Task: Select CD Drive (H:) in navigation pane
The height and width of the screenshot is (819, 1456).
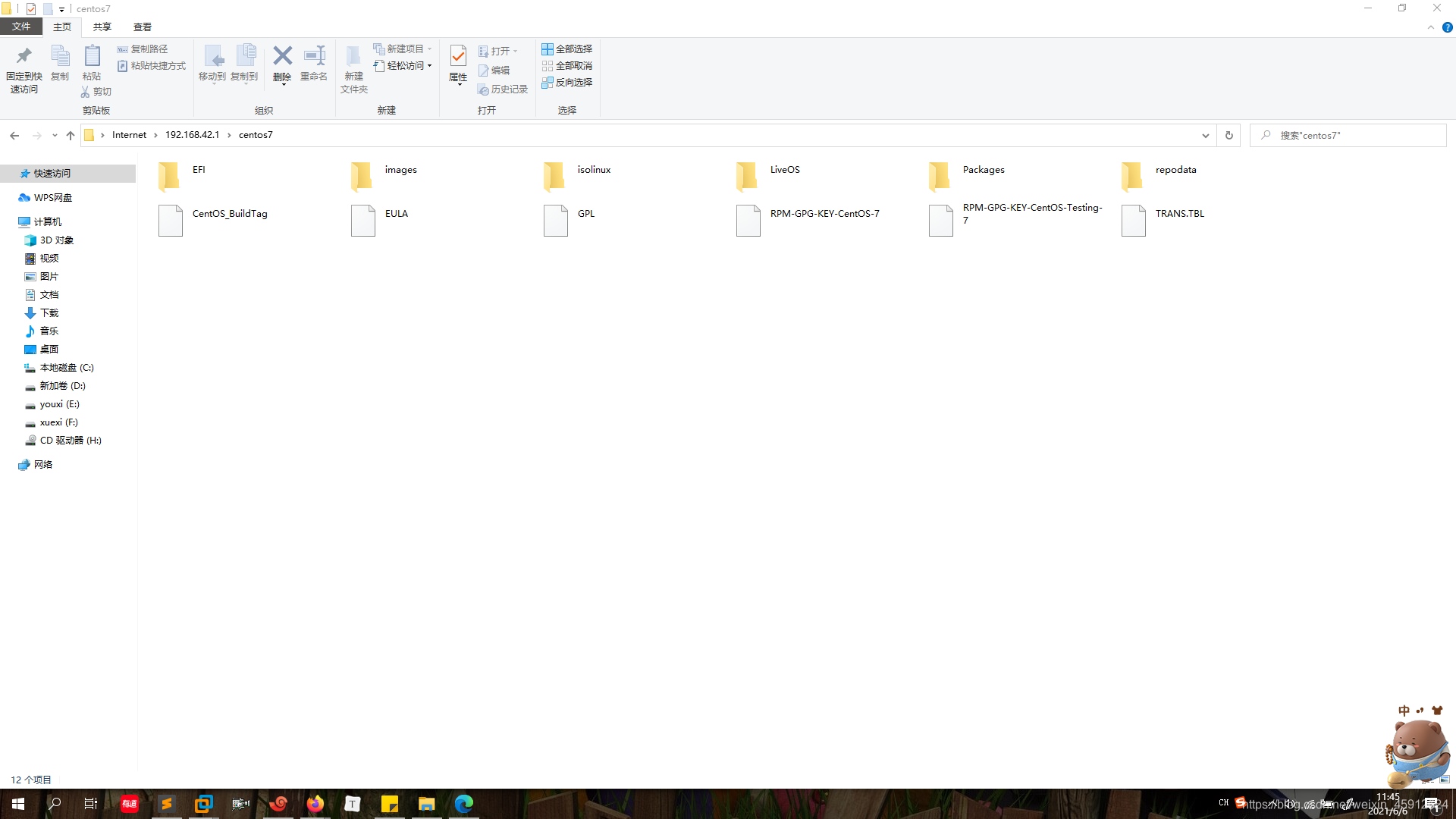Action: tap(63, 441)
